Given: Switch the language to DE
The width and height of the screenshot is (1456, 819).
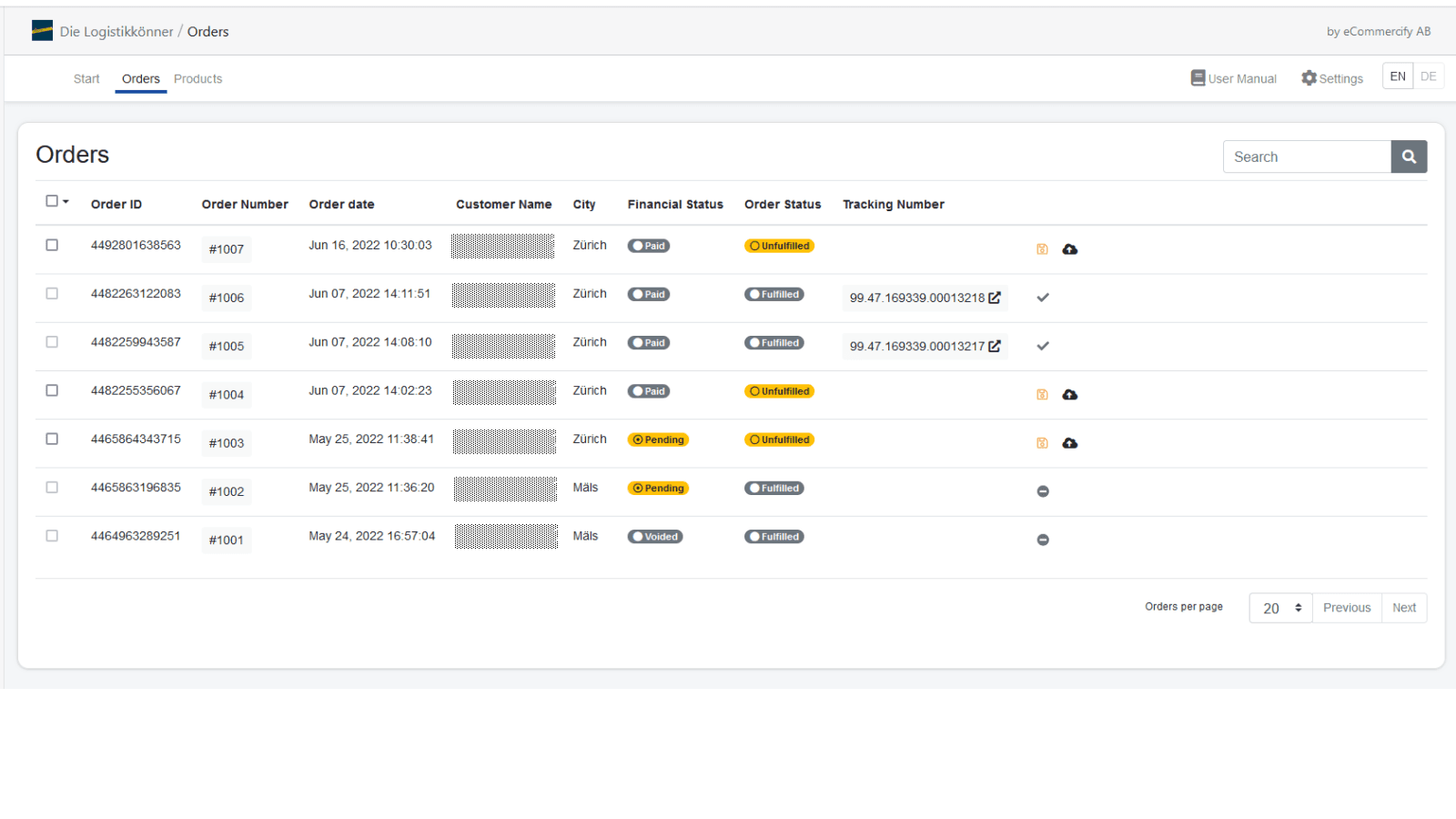Looking at the screenshot, I should click(1428, 76).
